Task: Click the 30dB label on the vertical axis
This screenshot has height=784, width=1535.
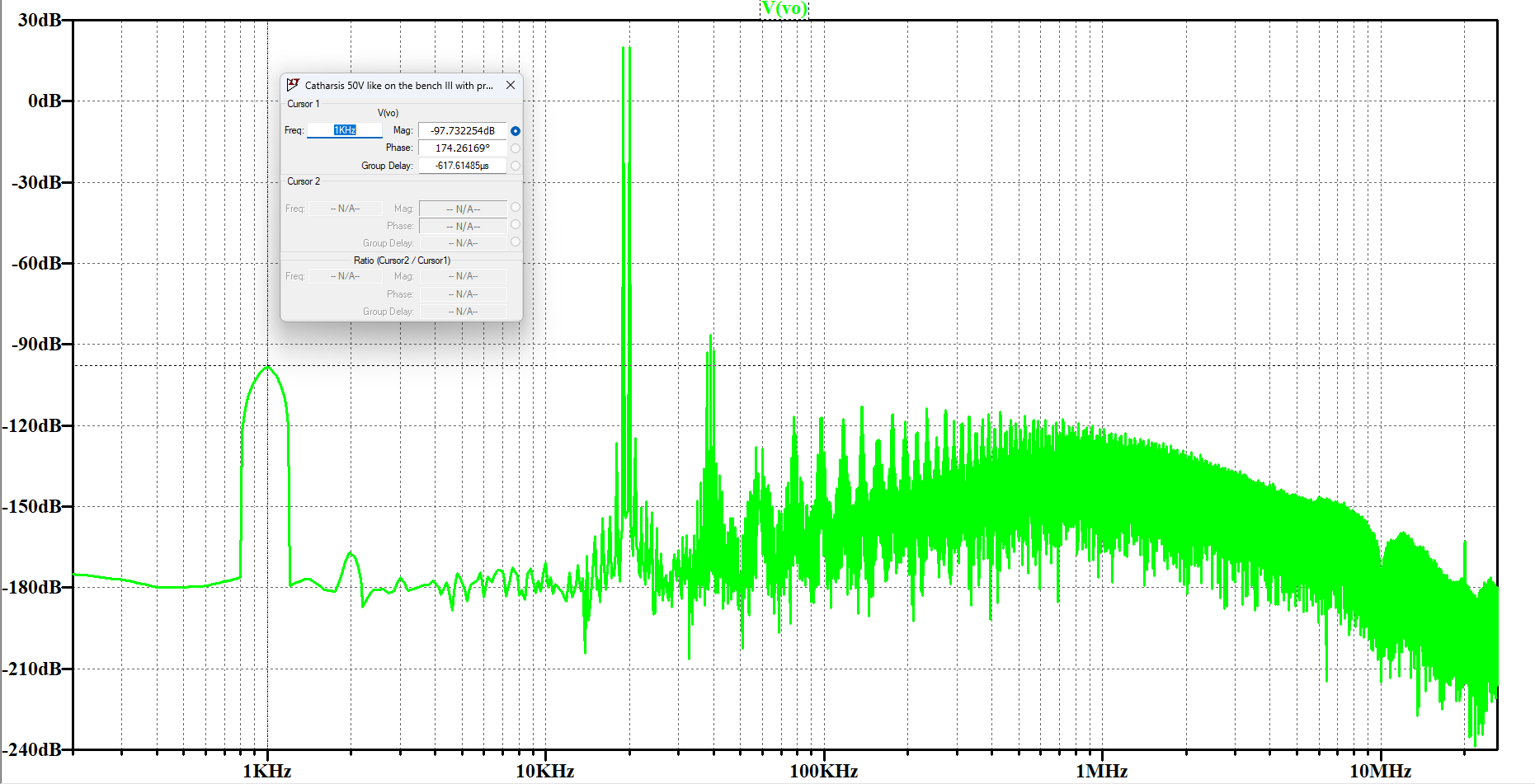Action: (40, 20)
